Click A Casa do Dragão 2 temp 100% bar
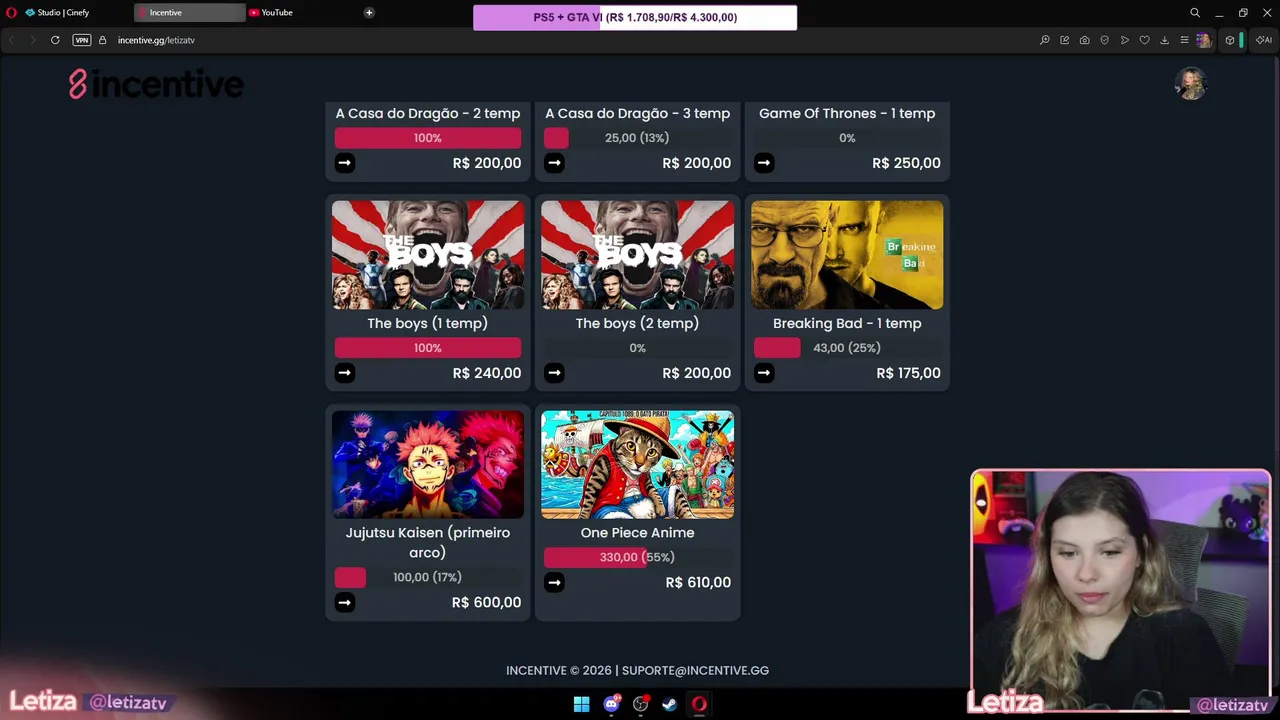This screenshot has width=1280, height=720. [428, 138]
